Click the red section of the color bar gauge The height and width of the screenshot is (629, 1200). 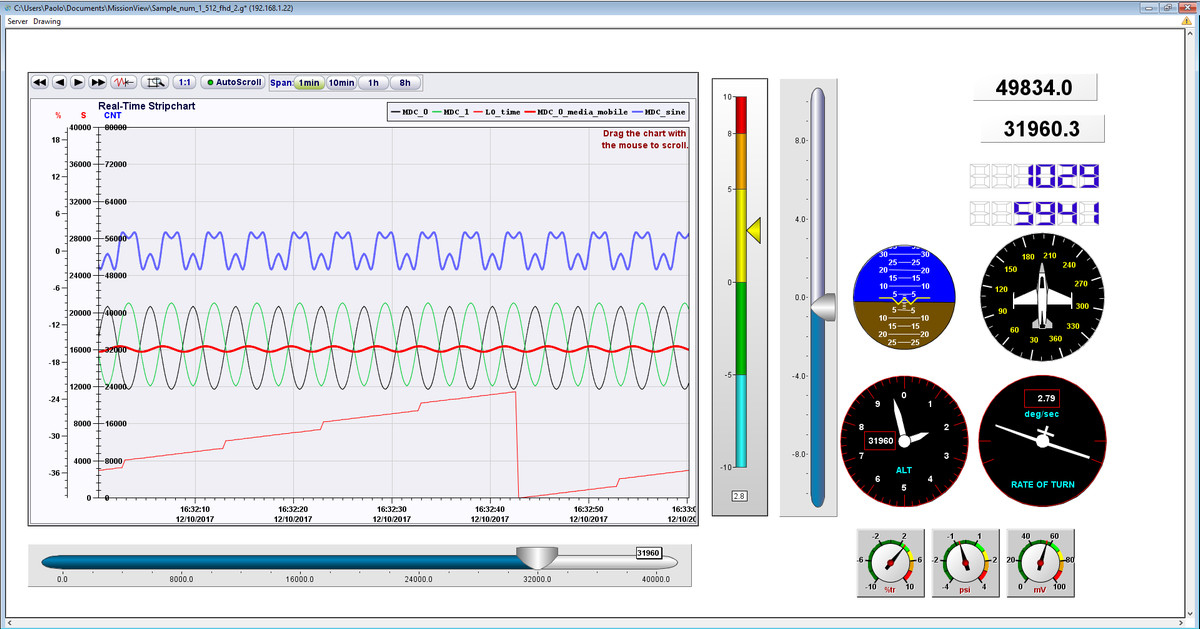point(740,116)
